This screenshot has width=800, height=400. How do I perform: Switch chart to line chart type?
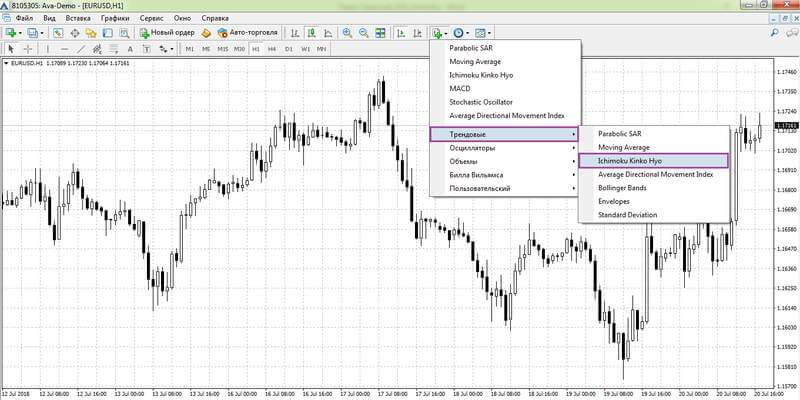[x=328, y=33]
